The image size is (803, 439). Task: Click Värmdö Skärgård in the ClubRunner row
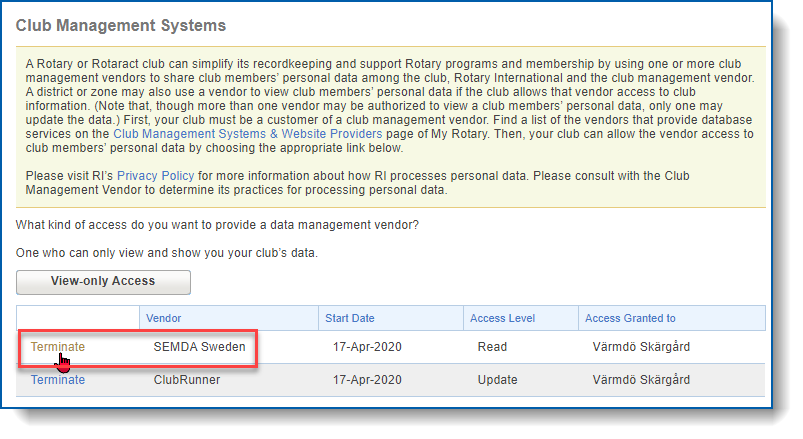pos(641,380)
